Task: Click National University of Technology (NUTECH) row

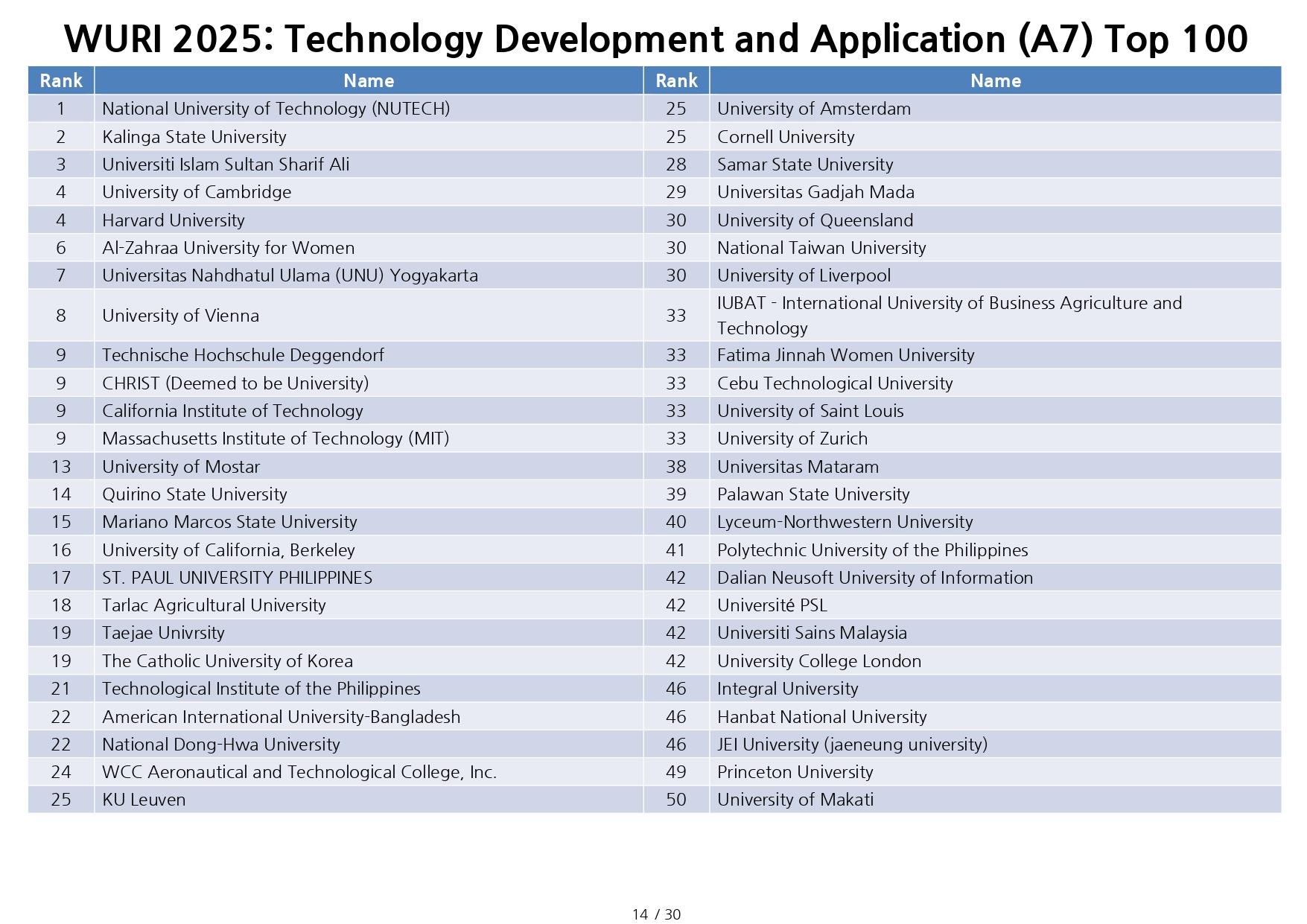Action: 276,109
